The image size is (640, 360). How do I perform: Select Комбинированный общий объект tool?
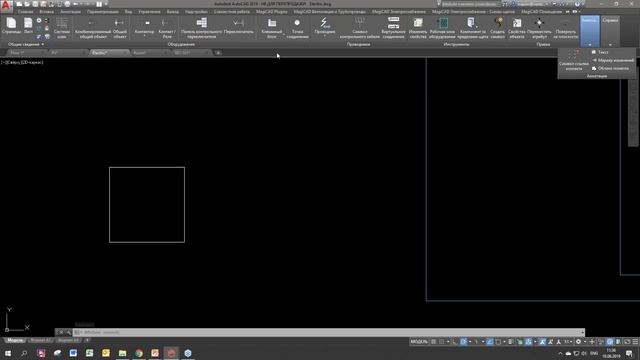point(93,28)
